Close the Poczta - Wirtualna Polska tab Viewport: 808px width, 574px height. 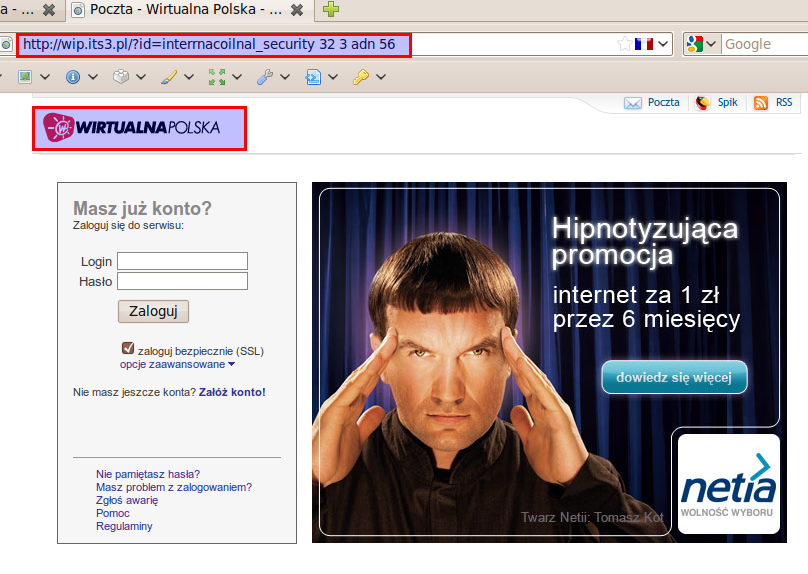coord(297,9)
